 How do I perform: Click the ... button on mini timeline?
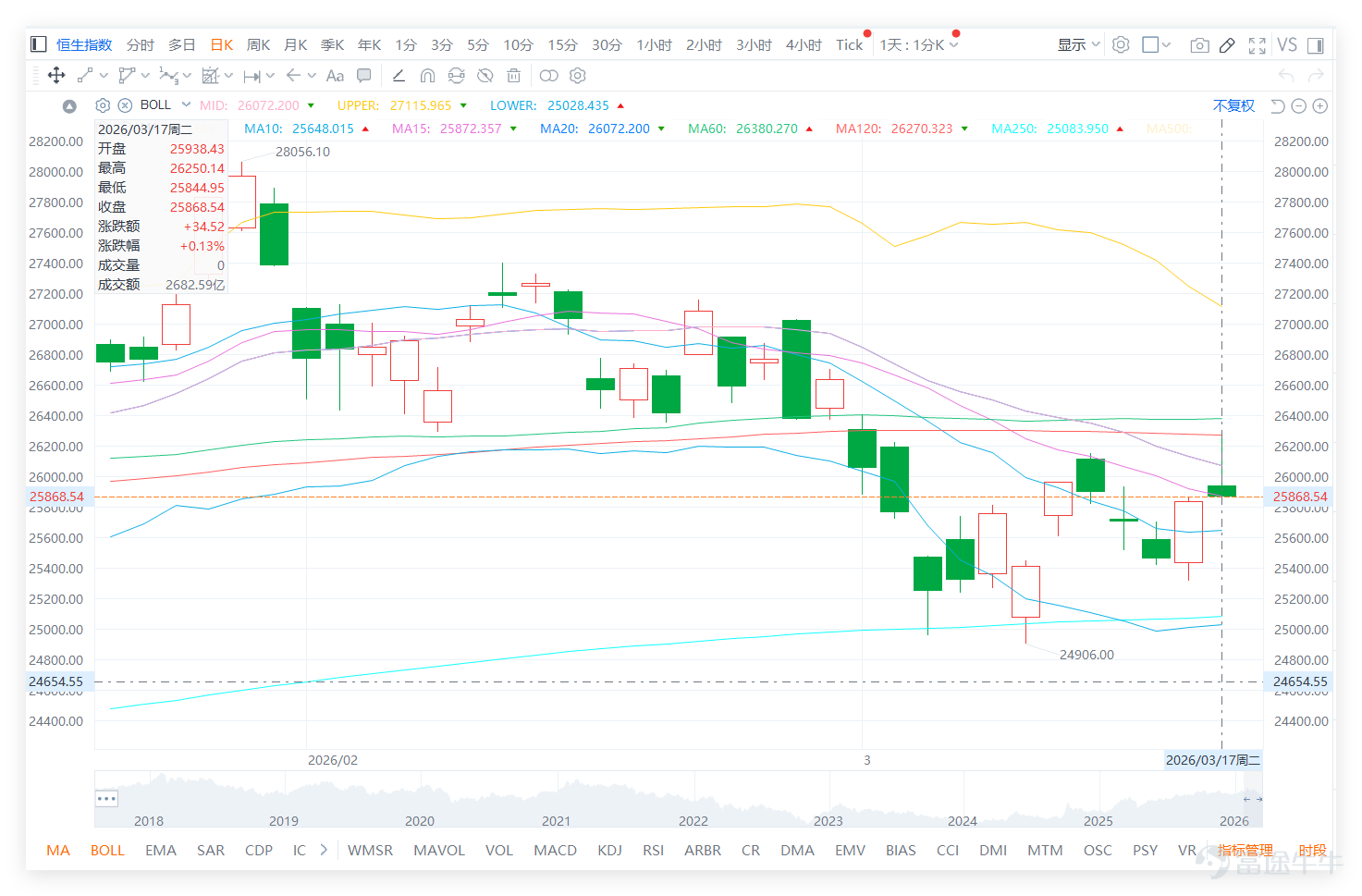[106, 798]
